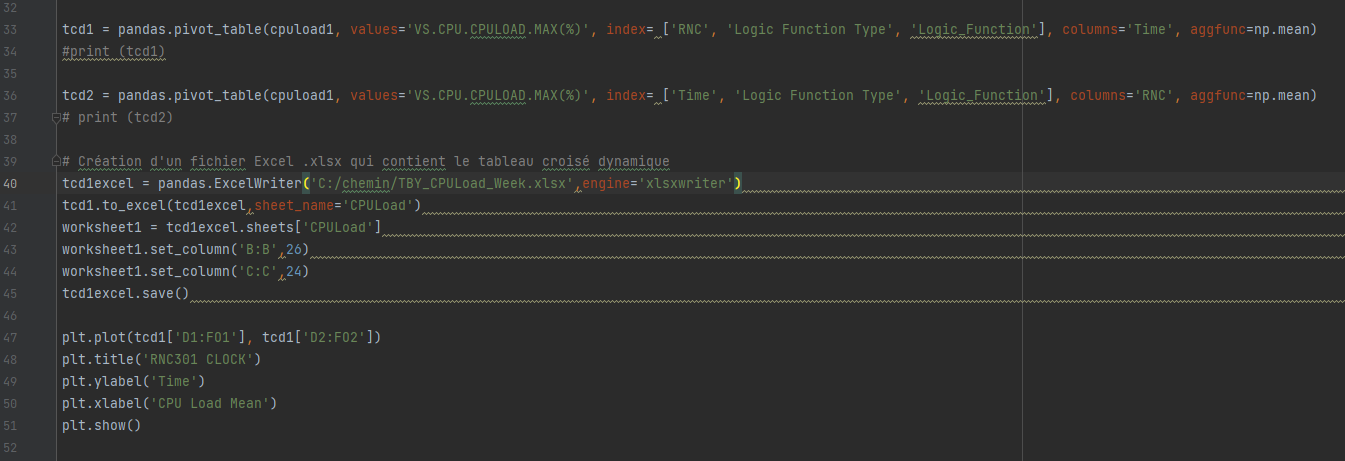Click the 'B:B' set_column argument
Screen dimensions: 1345x461
pos(255,249)
